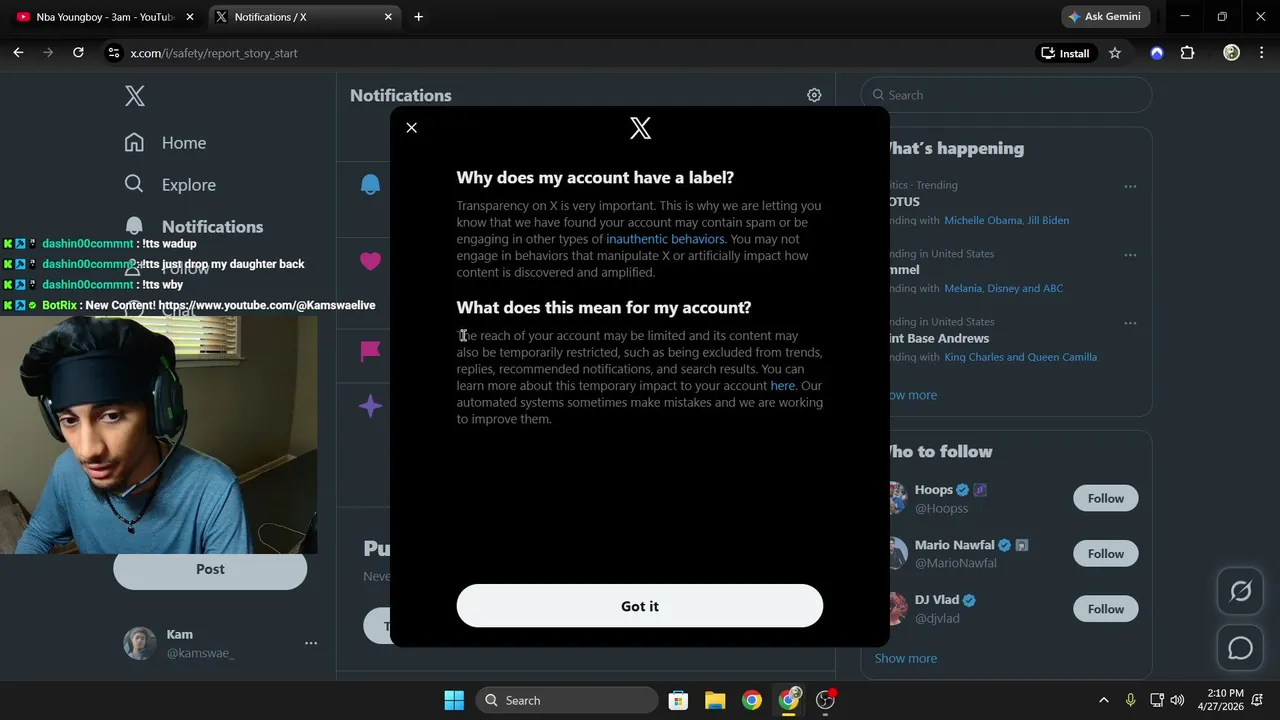
Task: Follow DJ Vlad
Action: [1106, 608]
